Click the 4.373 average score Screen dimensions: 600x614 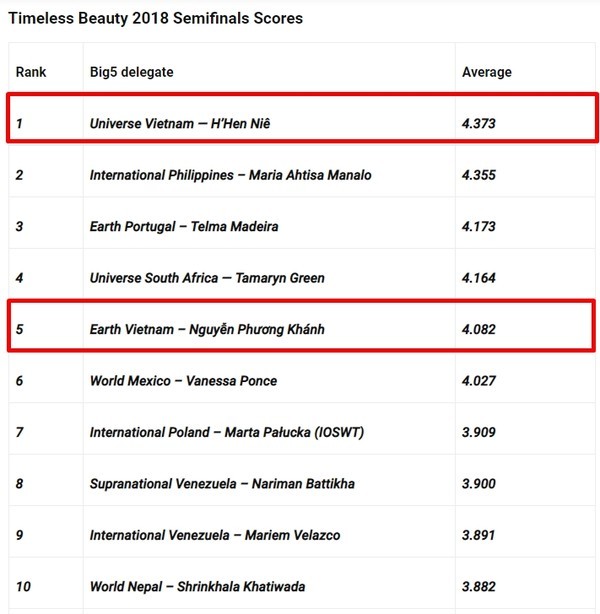[479, 124]
